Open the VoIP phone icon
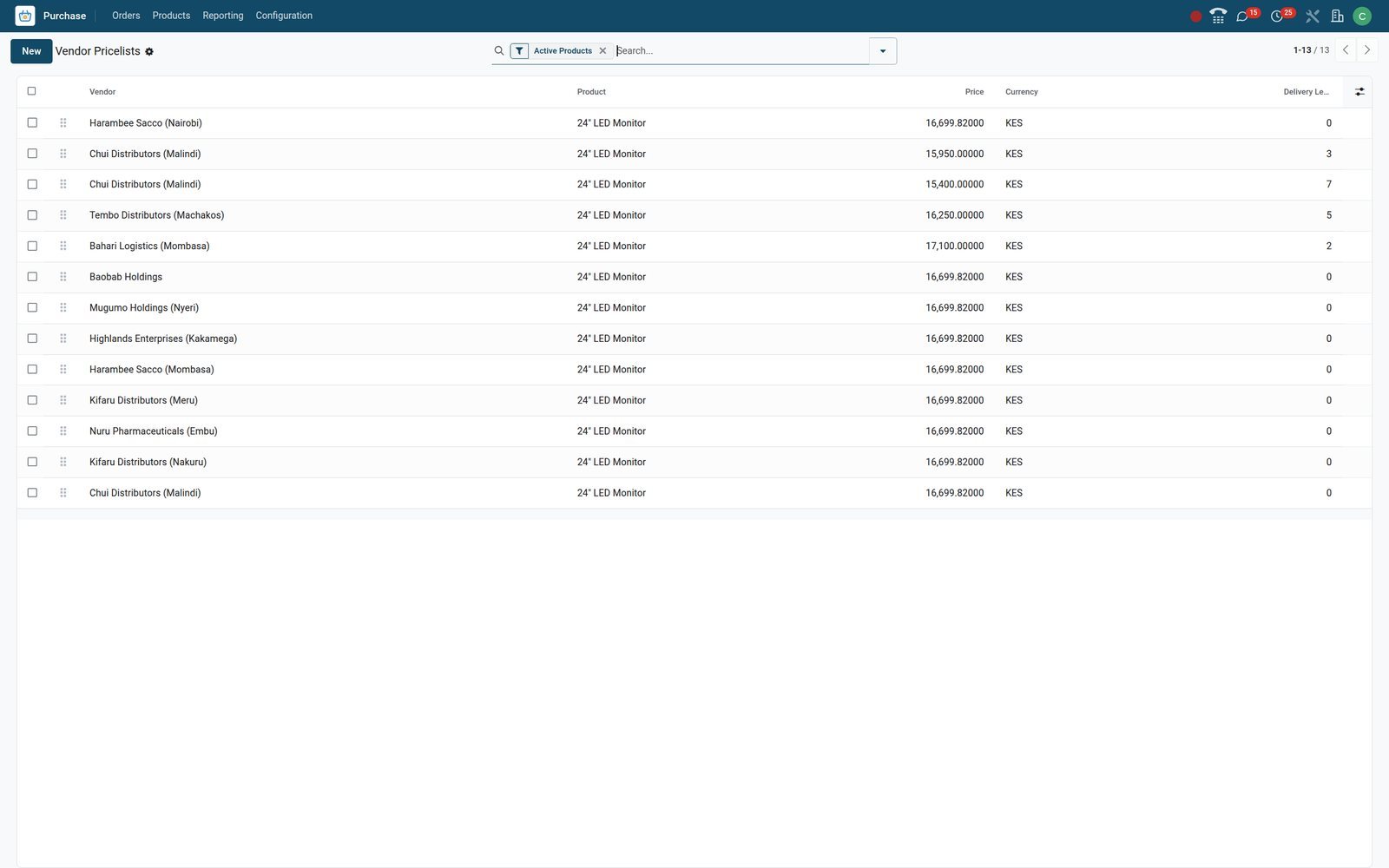The image size is (1389, 868). [1218, 16]
